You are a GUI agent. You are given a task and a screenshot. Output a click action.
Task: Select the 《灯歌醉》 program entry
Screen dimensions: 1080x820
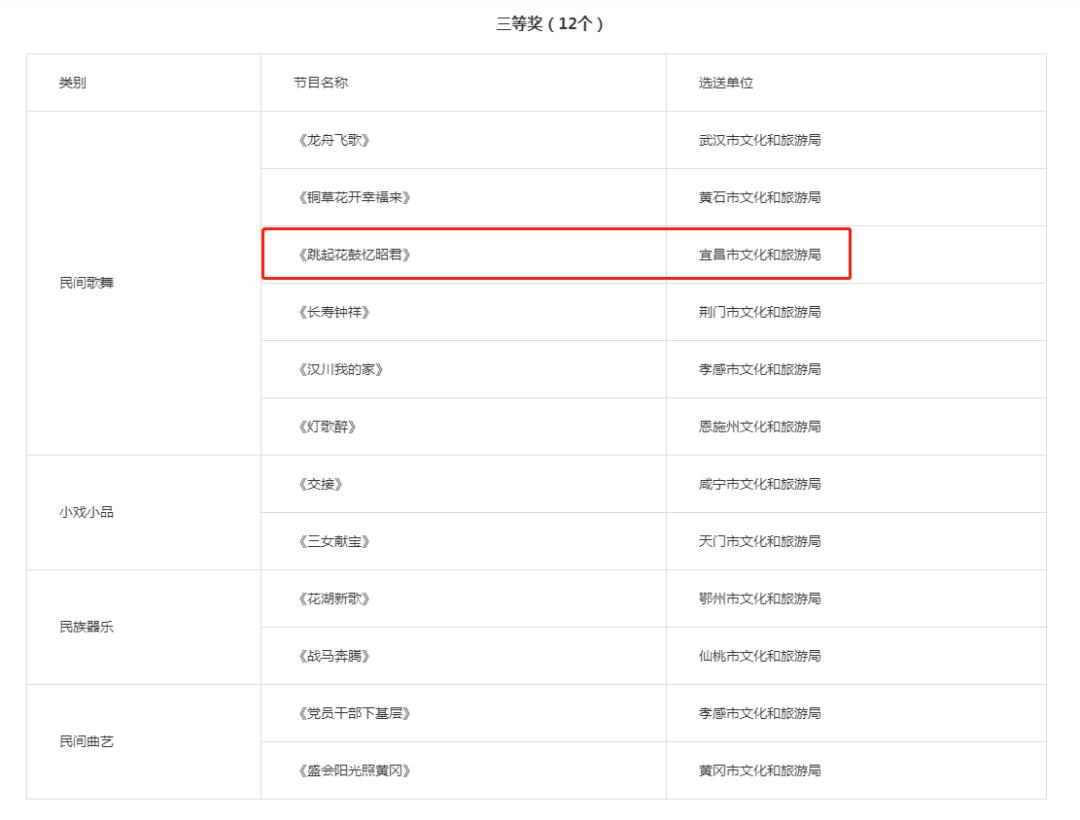[327, 427]
